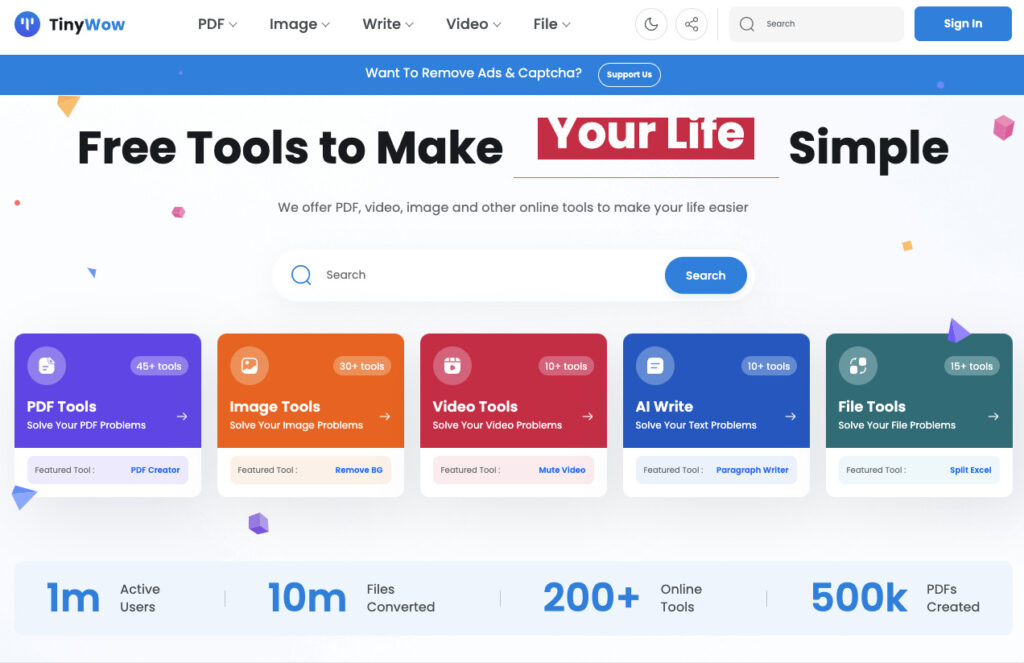Click the arrow on File Tools card
This screenshot has width=1024, height=663.
pos(993,416)
